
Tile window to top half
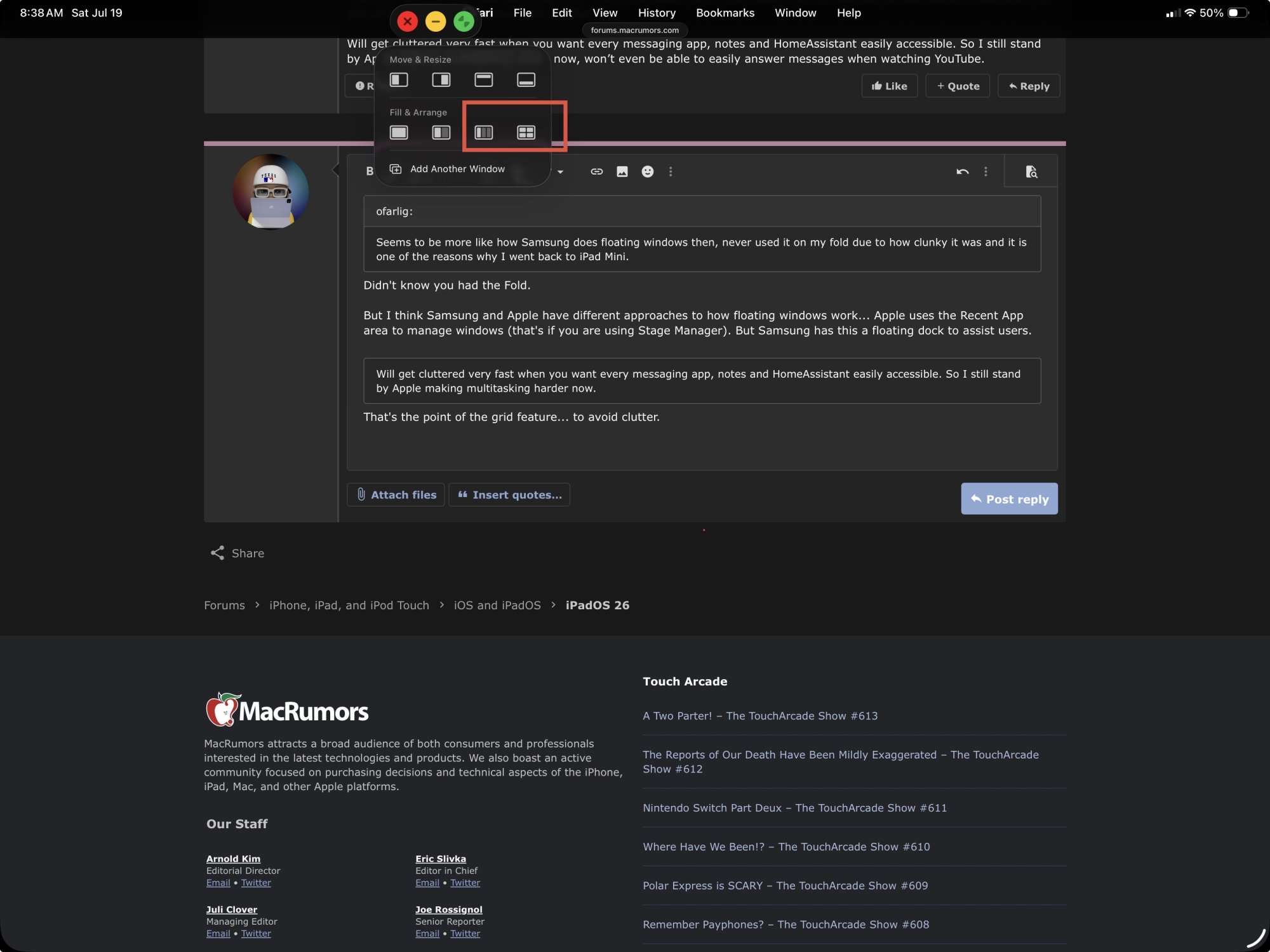click(x=484, y=80)
